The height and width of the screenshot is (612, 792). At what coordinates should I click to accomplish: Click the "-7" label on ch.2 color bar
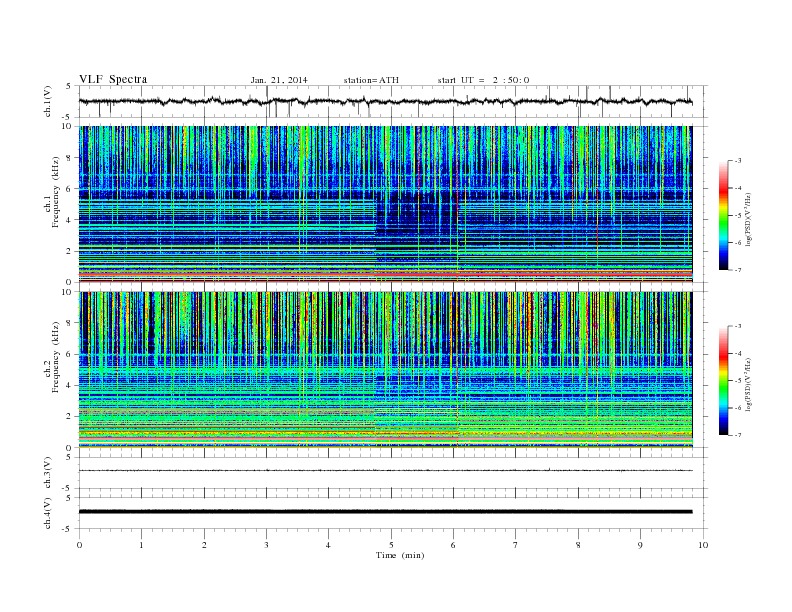[x=738, y=435]
